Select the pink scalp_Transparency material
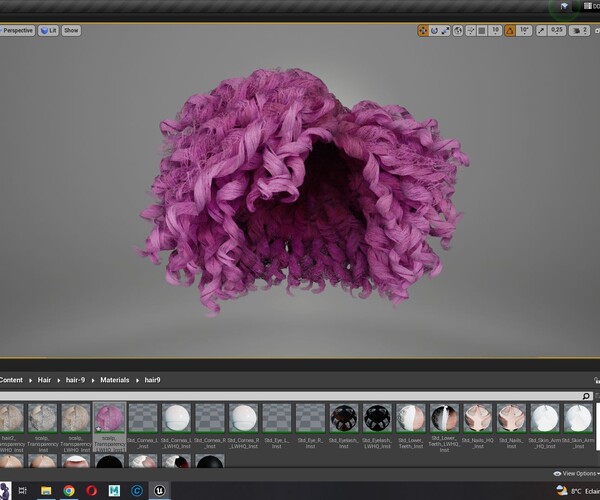The image size is (600, 500). tap(109, 427)
